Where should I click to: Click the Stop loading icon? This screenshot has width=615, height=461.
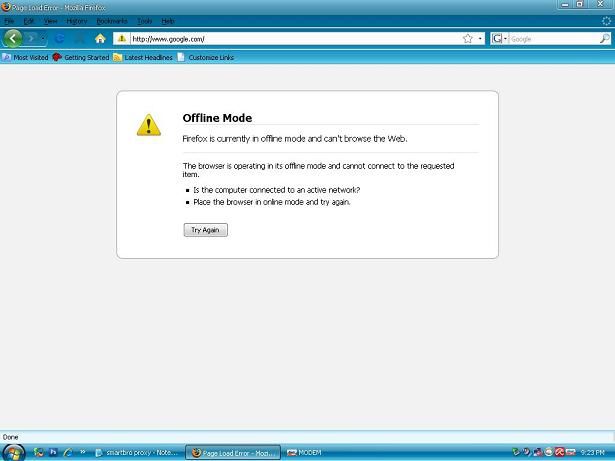80,38
